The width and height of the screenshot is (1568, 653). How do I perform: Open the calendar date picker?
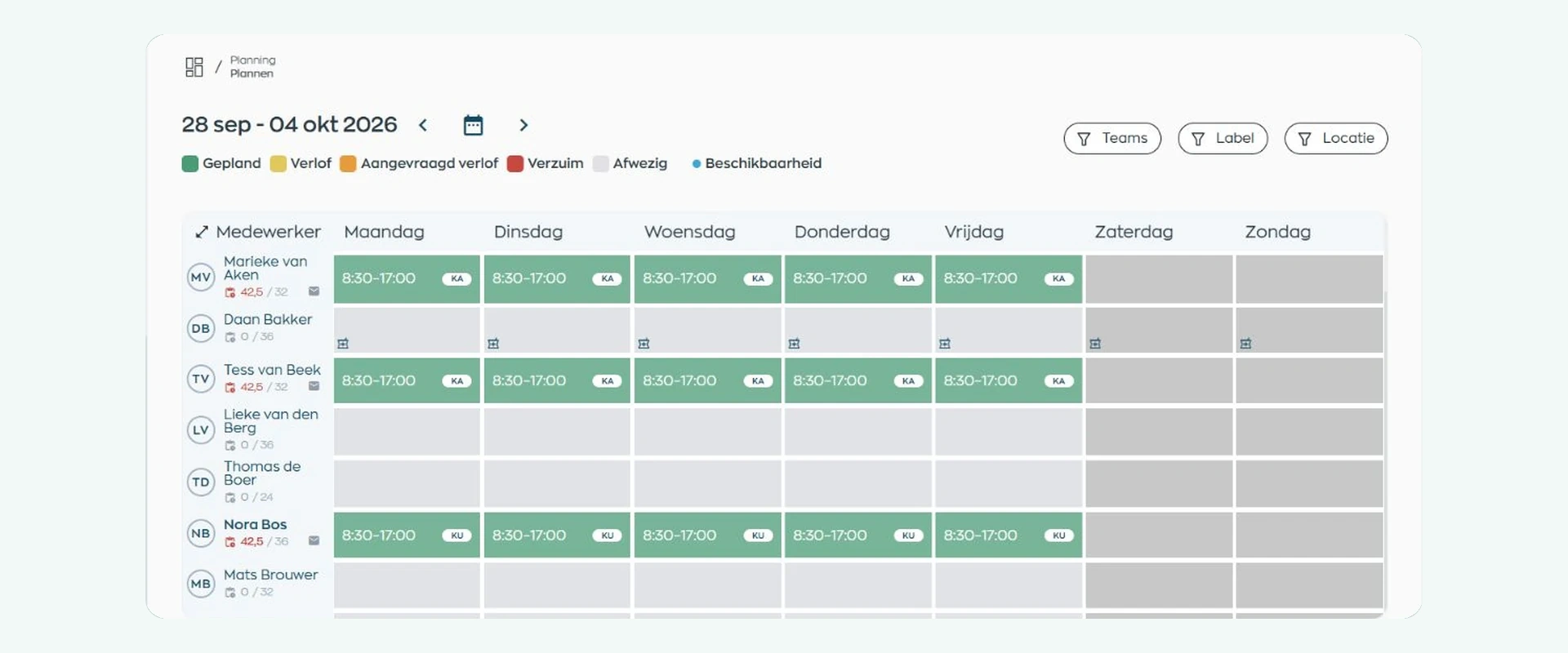(x=473, y=125)
